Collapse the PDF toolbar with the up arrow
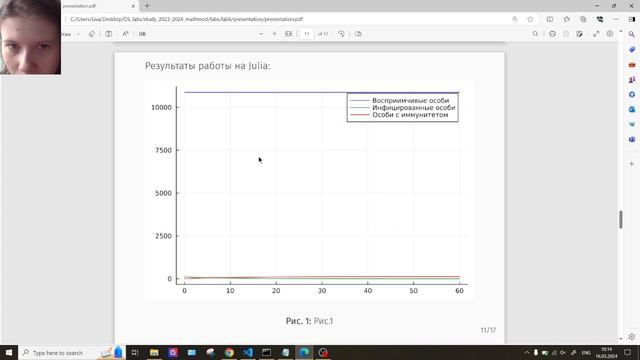The height and width of the screenshot is (360, 640). click(621, 31)
